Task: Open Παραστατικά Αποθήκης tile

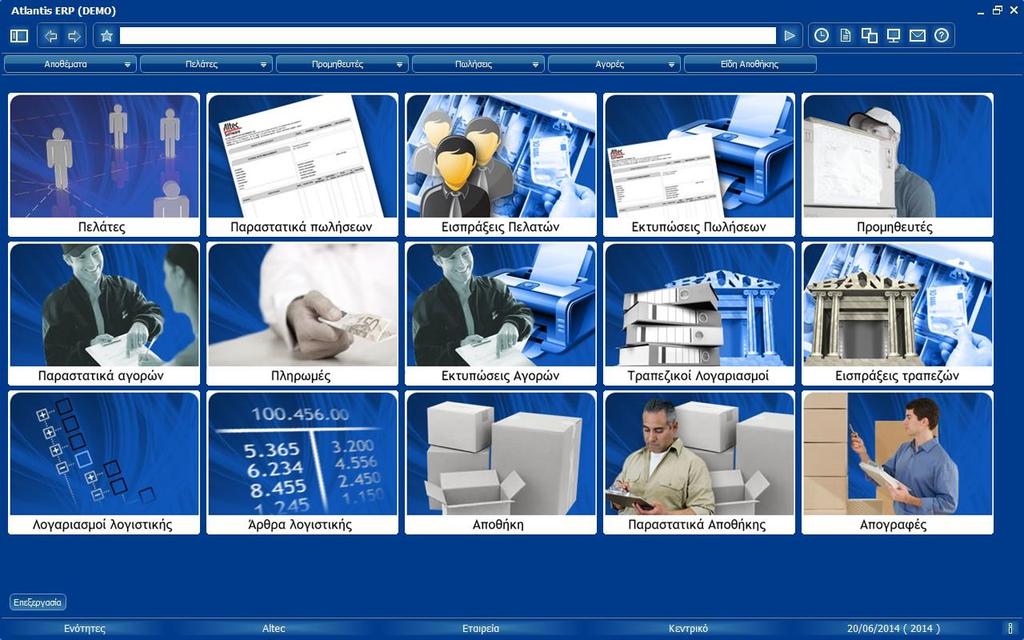Action: tap(699, 462)
